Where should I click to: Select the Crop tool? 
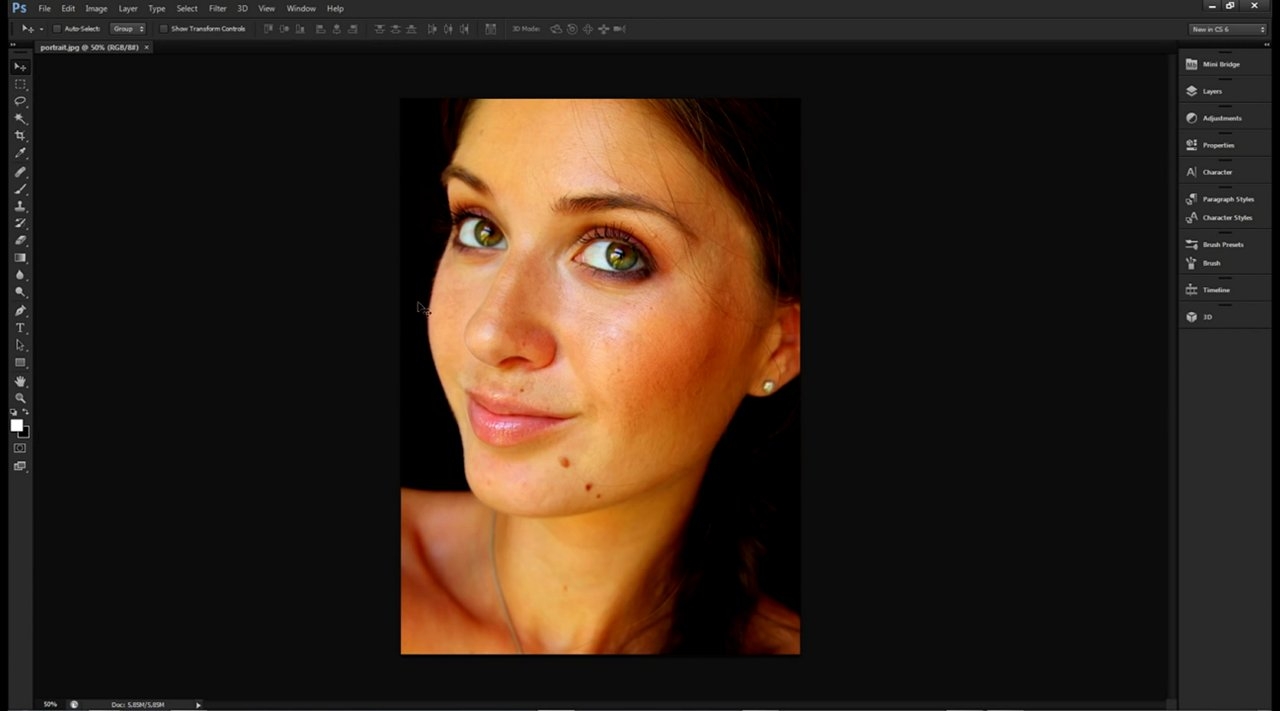click(x=20, y=136)
